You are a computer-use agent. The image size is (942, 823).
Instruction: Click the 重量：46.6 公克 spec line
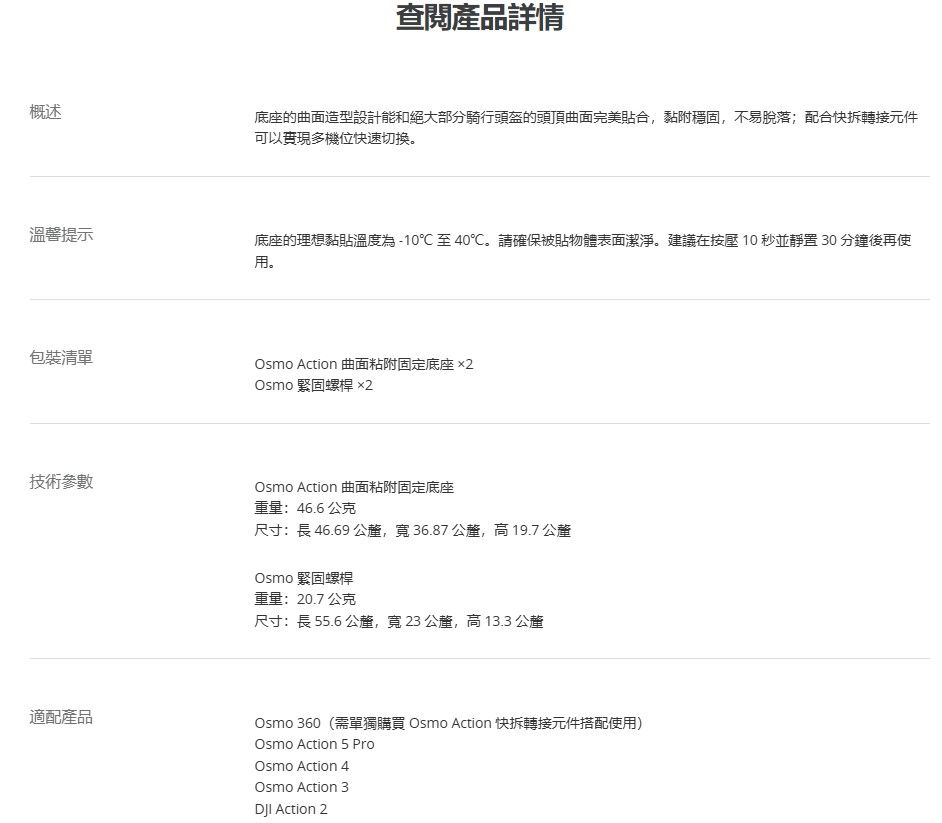pyautogui.click(x=305, y=509)
